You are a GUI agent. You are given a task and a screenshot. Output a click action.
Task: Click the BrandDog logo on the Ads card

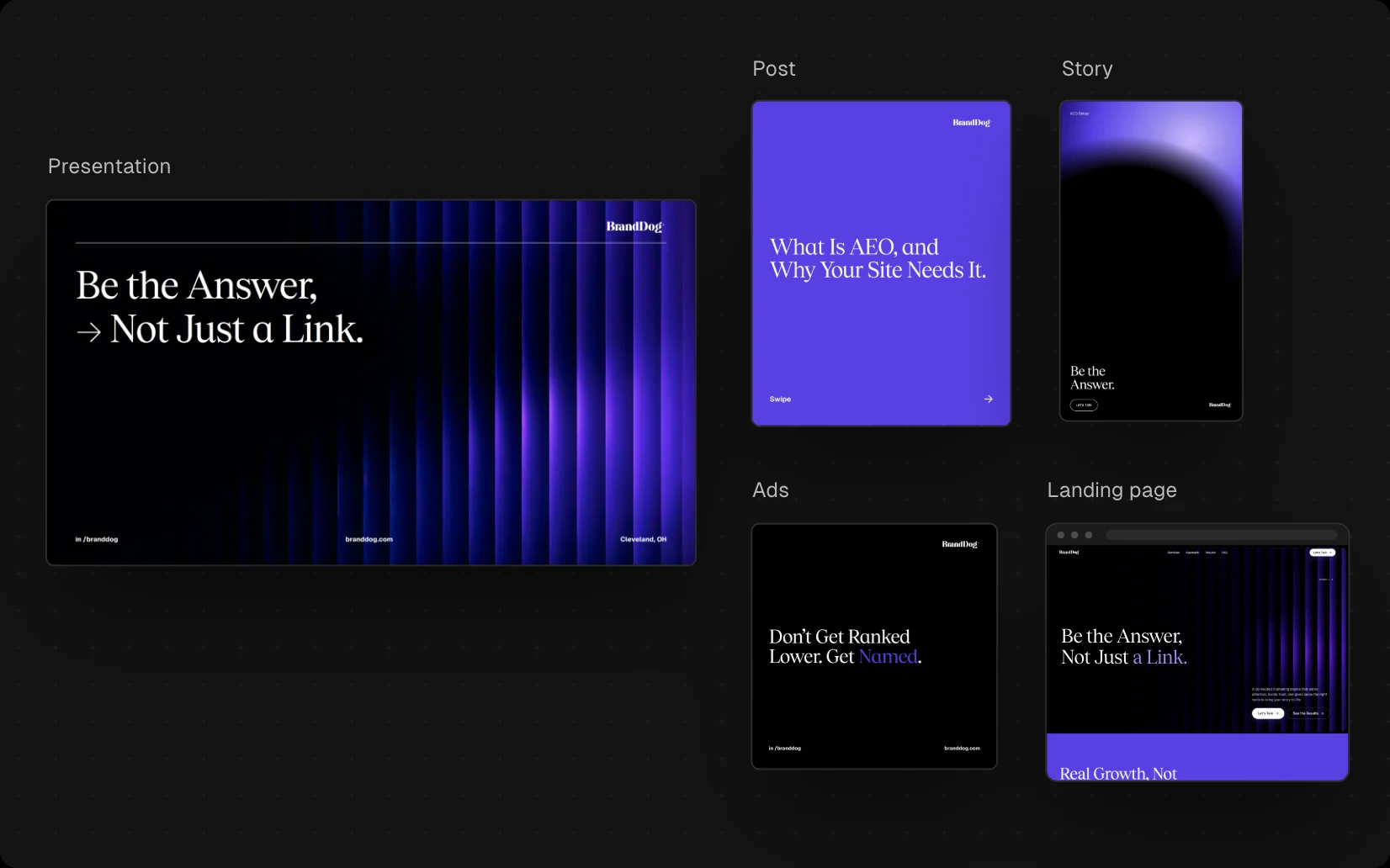click(x=960, y=544)
